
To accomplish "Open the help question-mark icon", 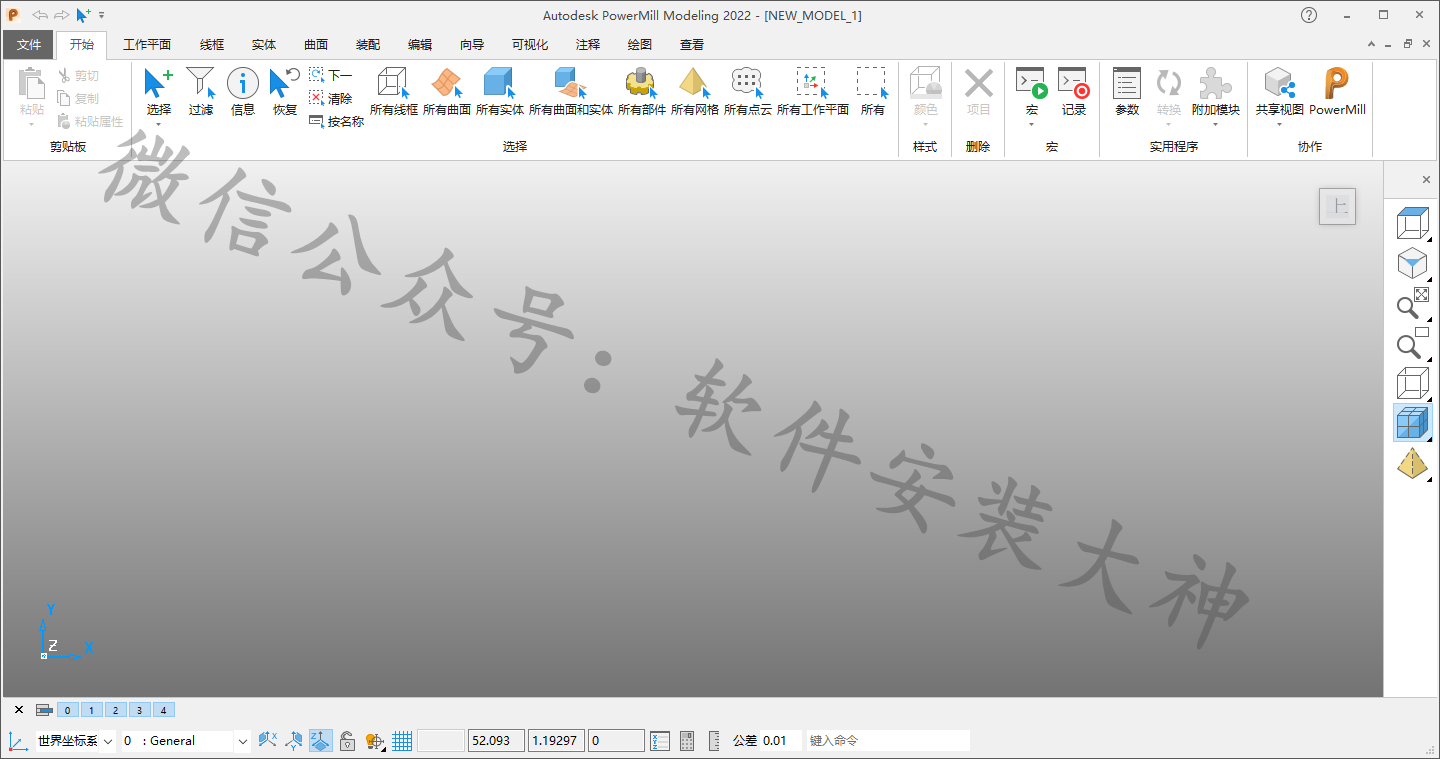I will 1309,15.
